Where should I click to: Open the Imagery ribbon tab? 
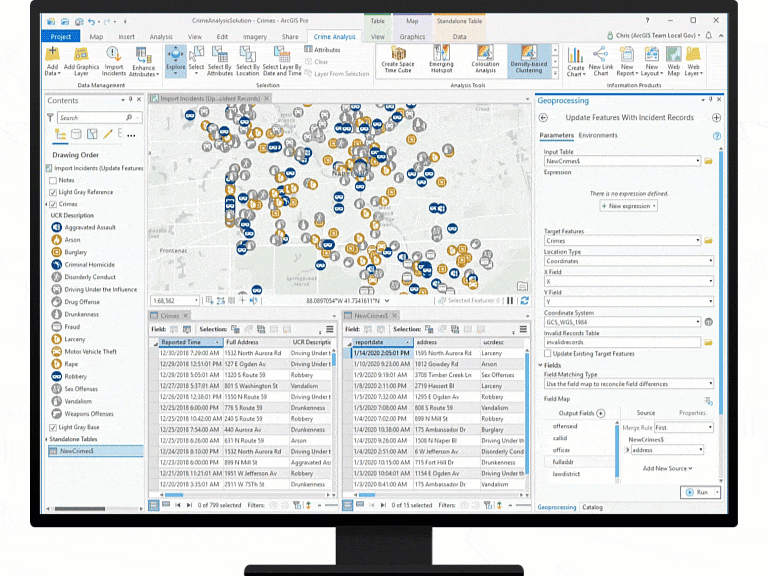(255, 37)
